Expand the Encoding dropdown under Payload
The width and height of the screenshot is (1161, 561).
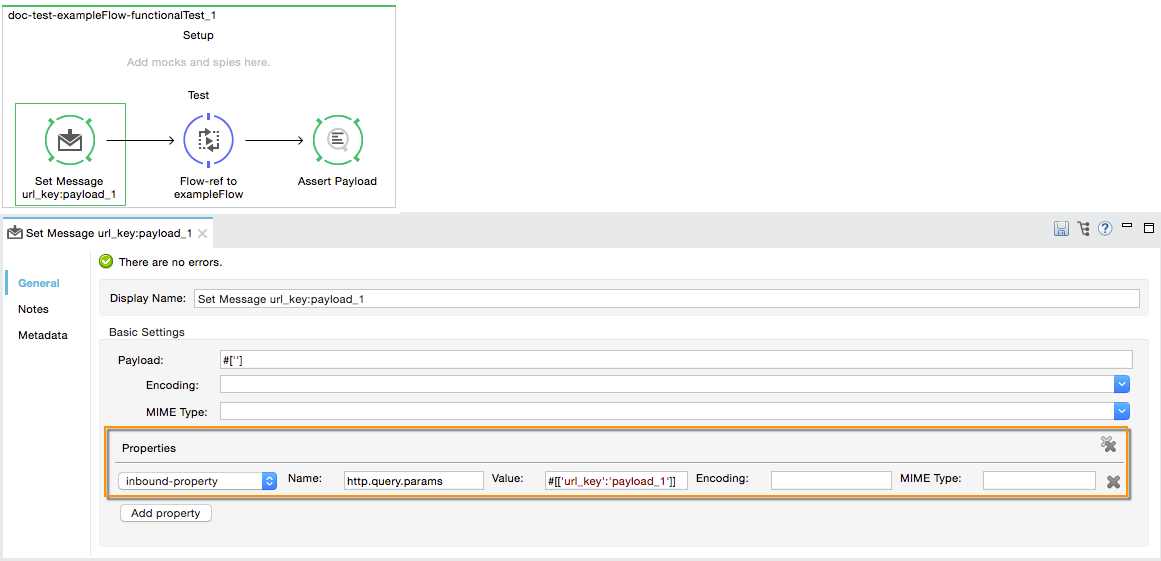tap(1122, 385)
